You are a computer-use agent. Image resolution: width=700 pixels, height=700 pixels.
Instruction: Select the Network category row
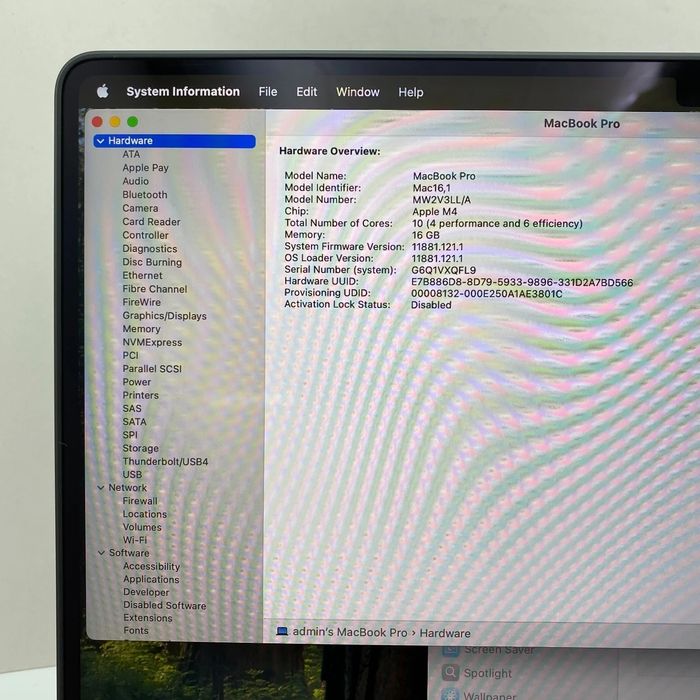[x=128, y=488]
